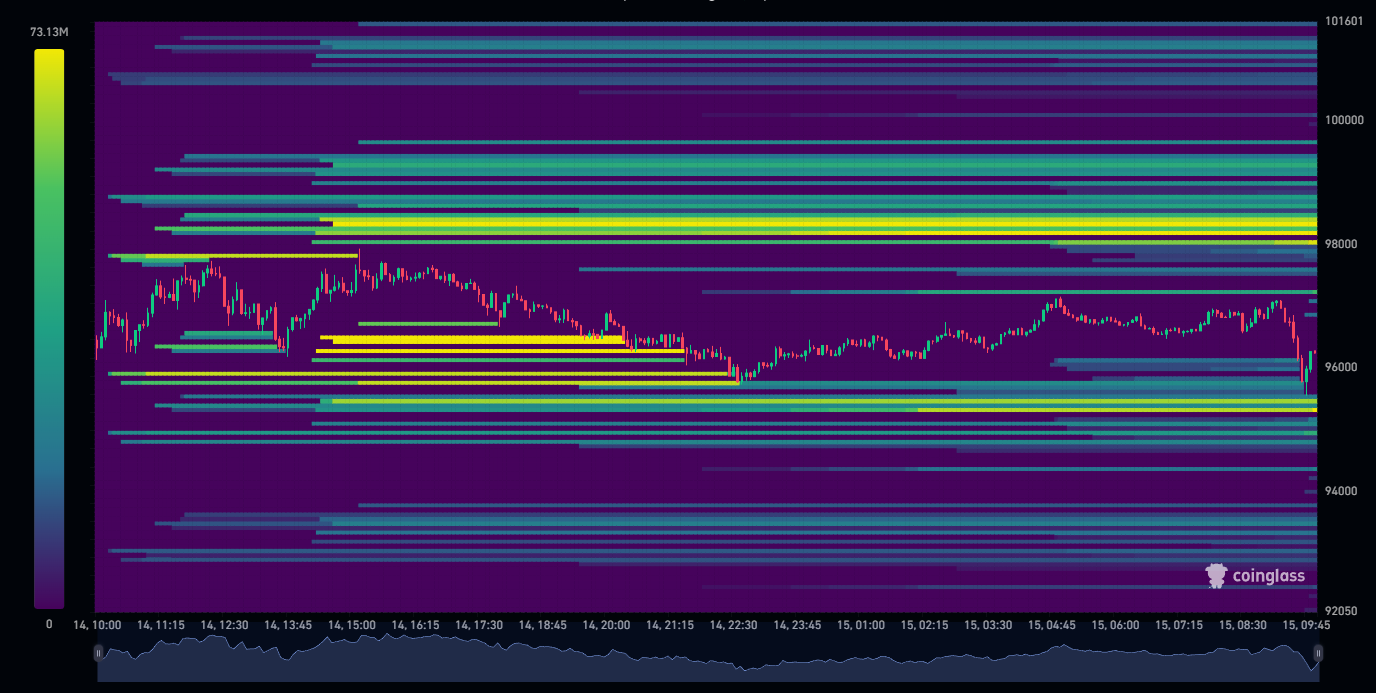Click the '15, 08:30' time axis label
This screenshot has height=693, width=1376.
[1242, 625]
